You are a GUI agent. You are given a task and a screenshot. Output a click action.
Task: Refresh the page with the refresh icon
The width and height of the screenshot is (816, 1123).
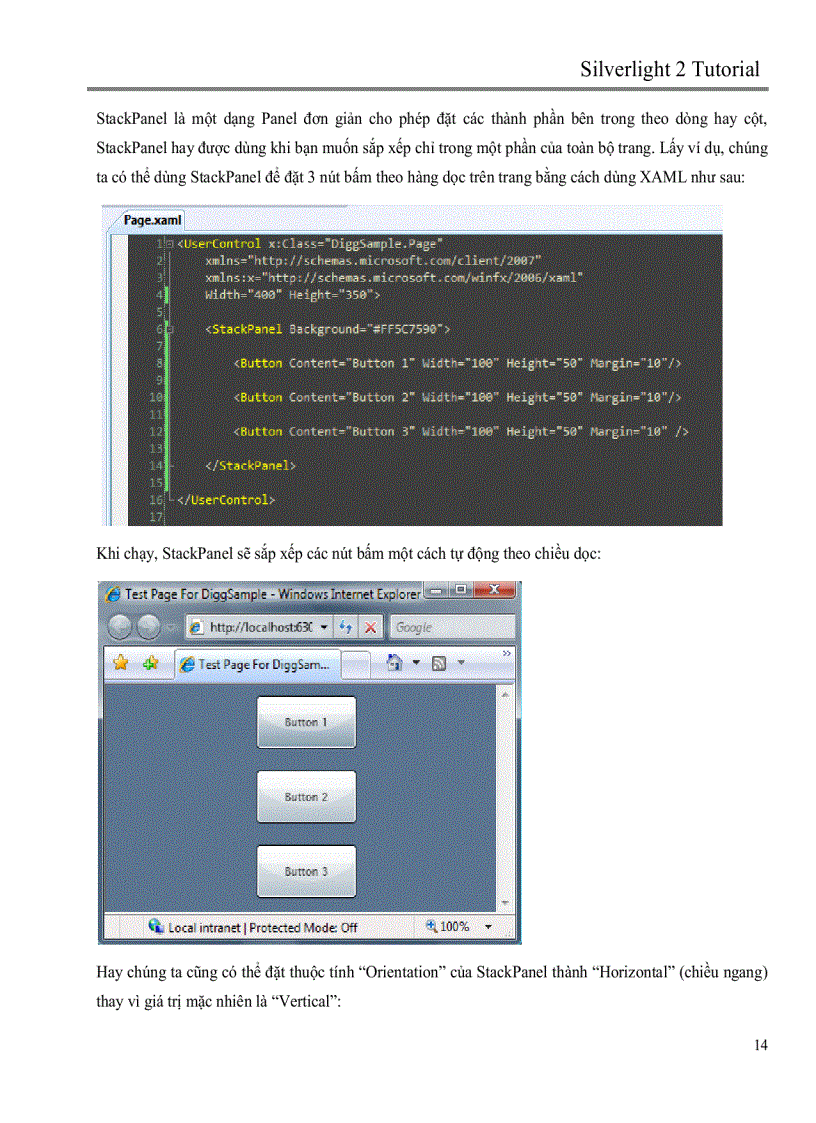point(347,626)
